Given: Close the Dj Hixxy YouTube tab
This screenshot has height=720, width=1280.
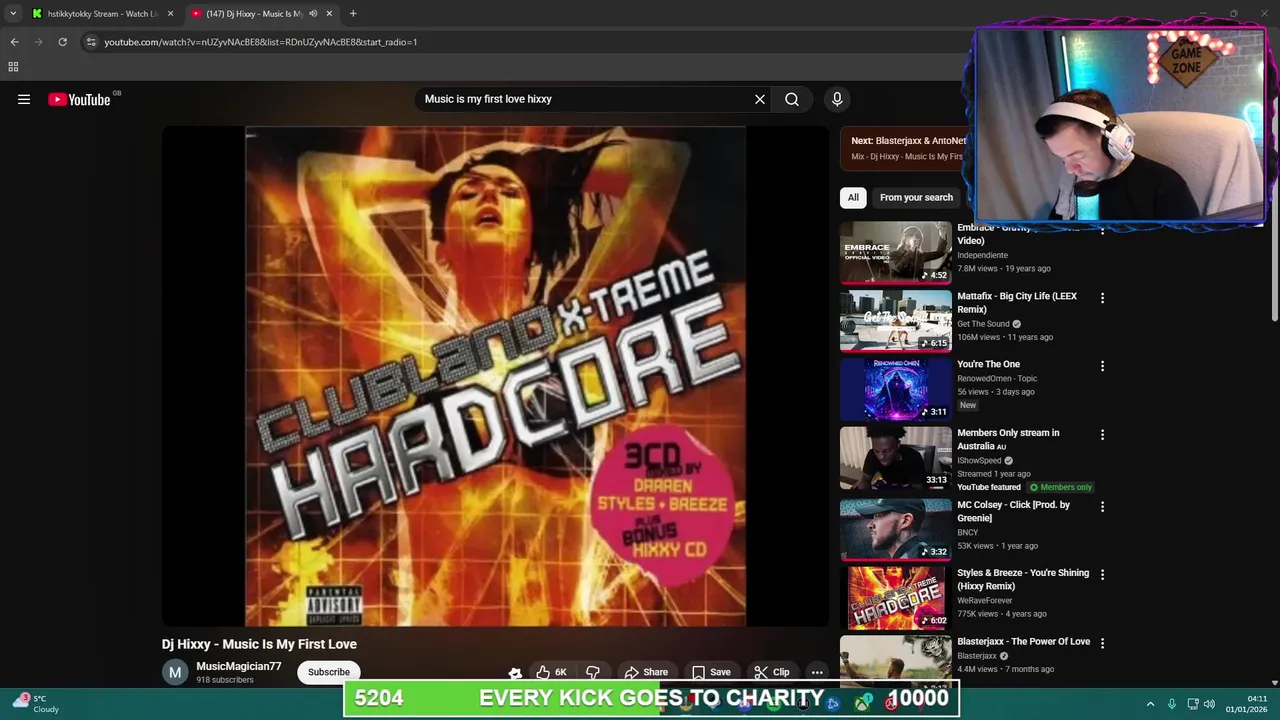Looking at the screenshot, I should pos(329,14).
